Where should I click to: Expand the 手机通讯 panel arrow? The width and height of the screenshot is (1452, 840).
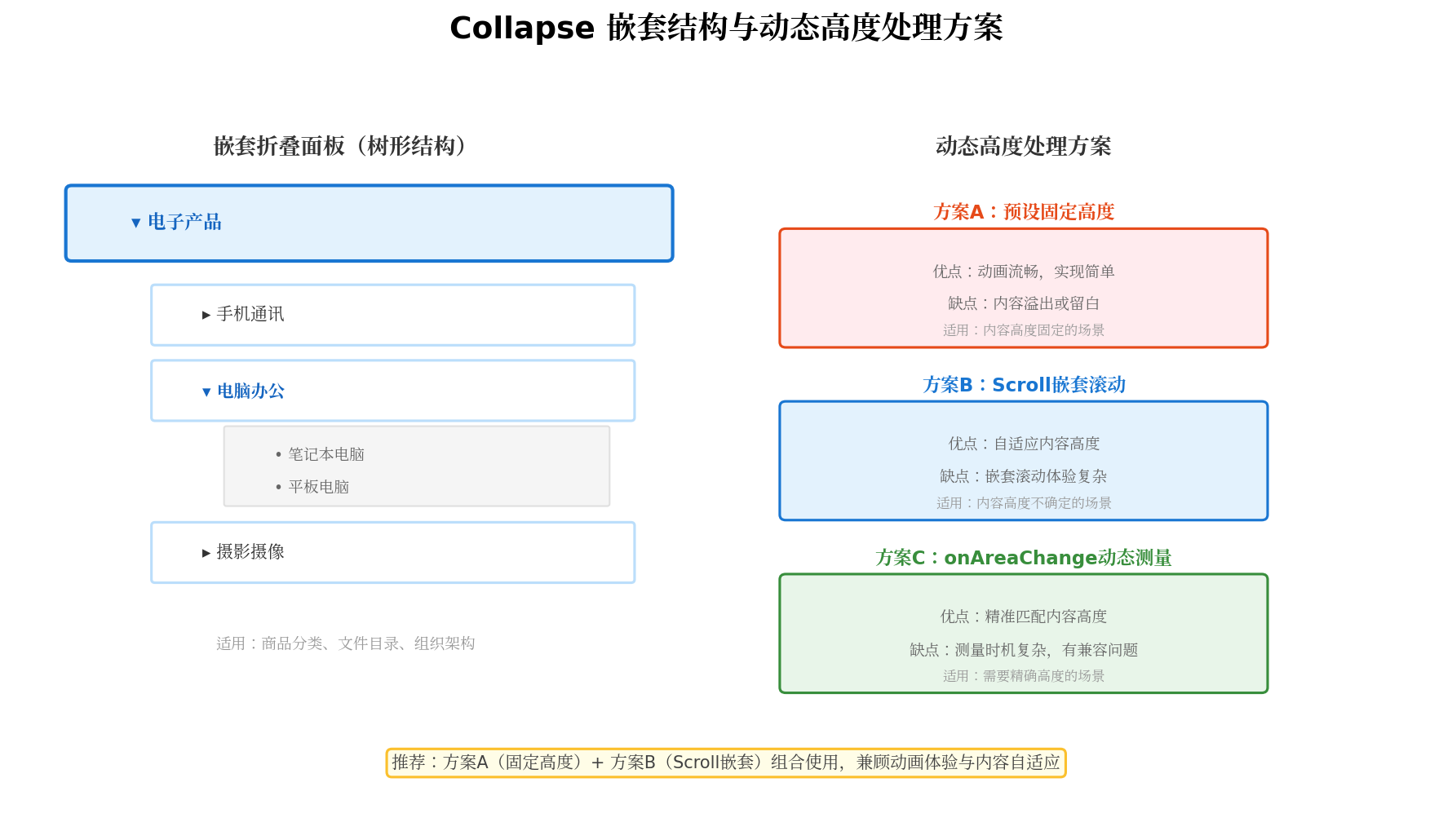click(206, 315)
